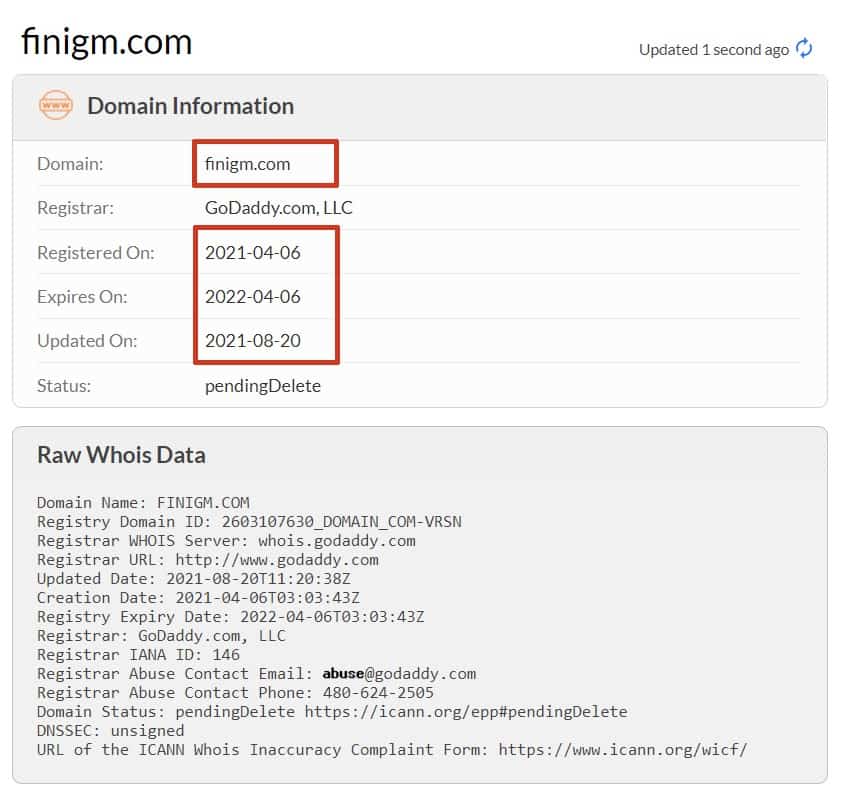Viewport: 842px width, 799px height.
Task: Click the 'DNSSEC: unsigned' line
Action: (110, 731)
